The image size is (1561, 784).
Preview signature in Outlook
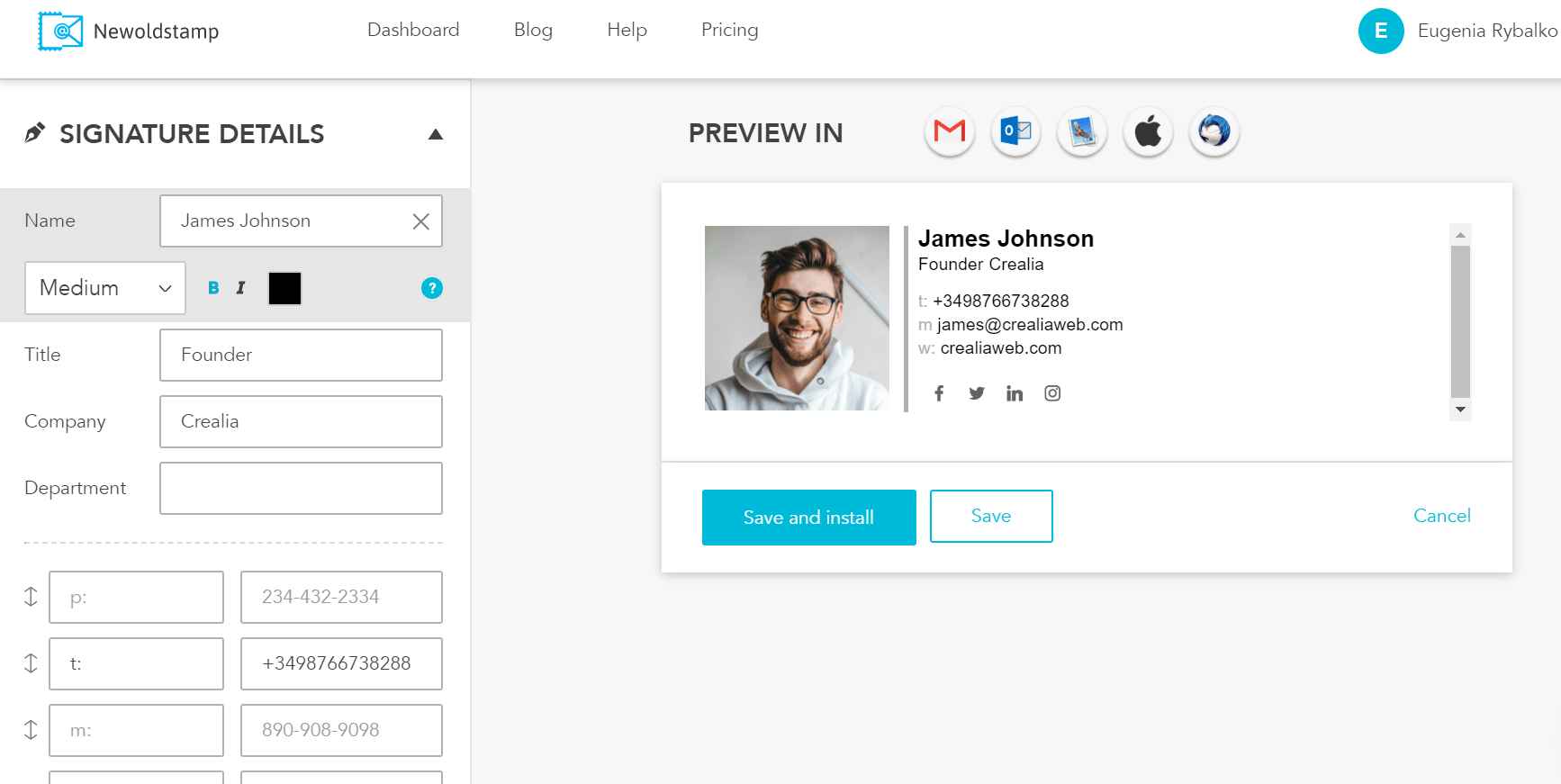coord(1016,131)
